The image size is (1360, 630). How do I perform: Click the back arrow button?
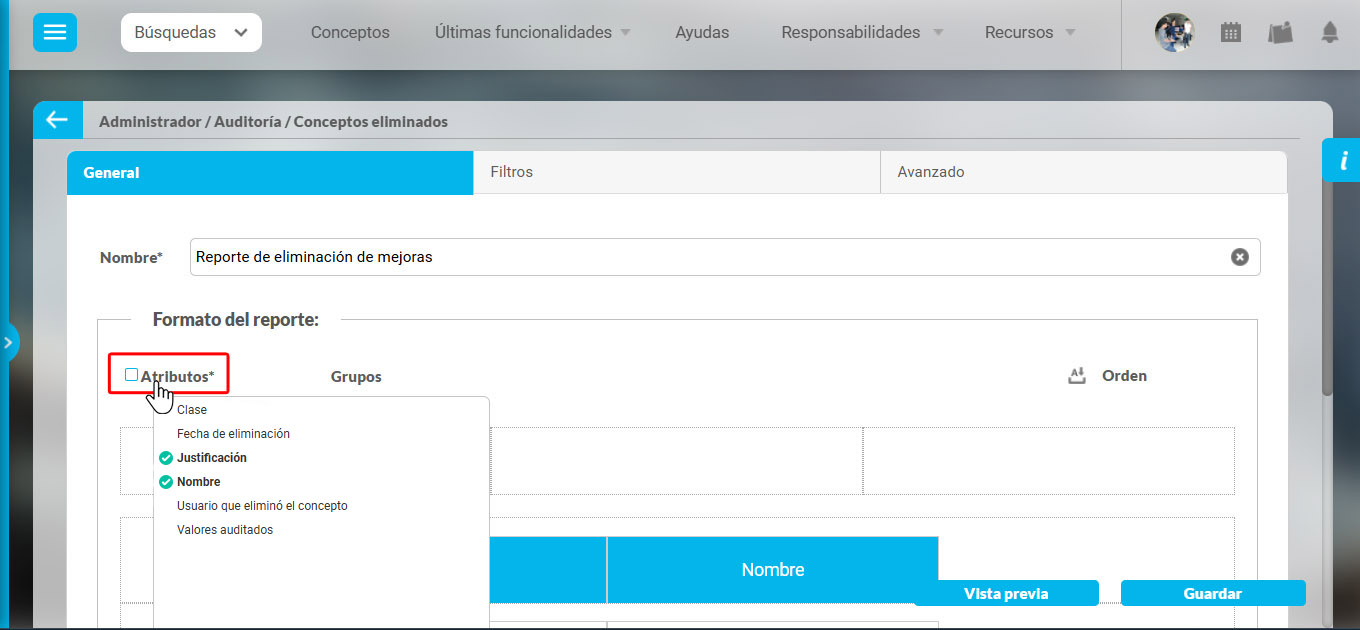[x=57, y=120]
